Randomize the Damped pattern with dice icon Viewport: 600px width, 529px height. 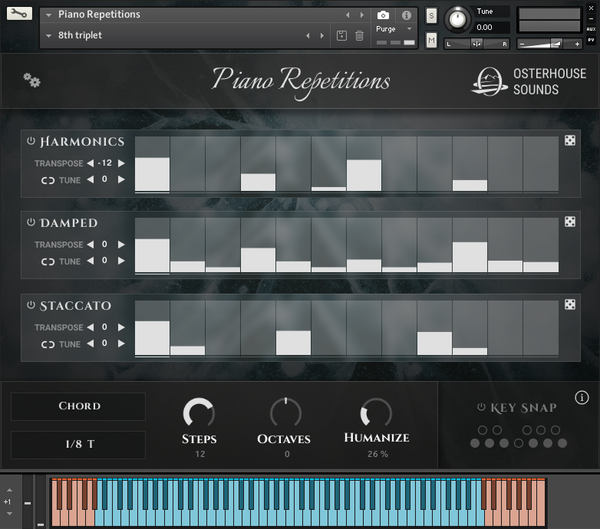click(x=570, y=222)
